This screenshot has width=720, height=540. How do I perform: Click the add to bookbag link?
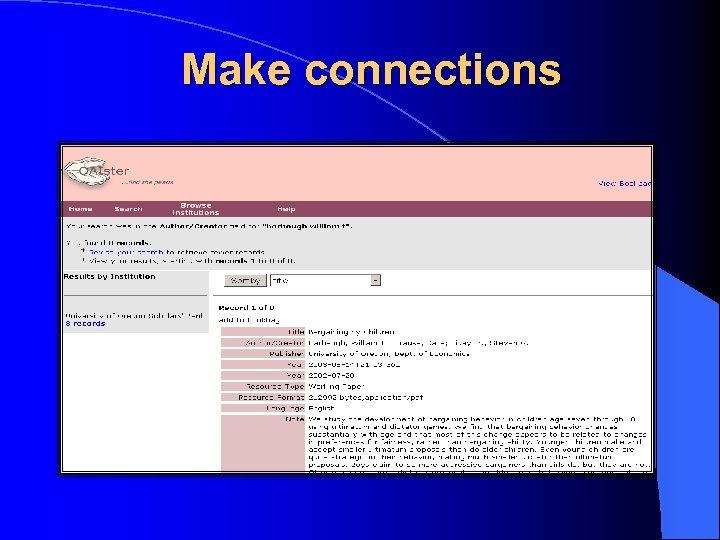(x=249, y=320)
